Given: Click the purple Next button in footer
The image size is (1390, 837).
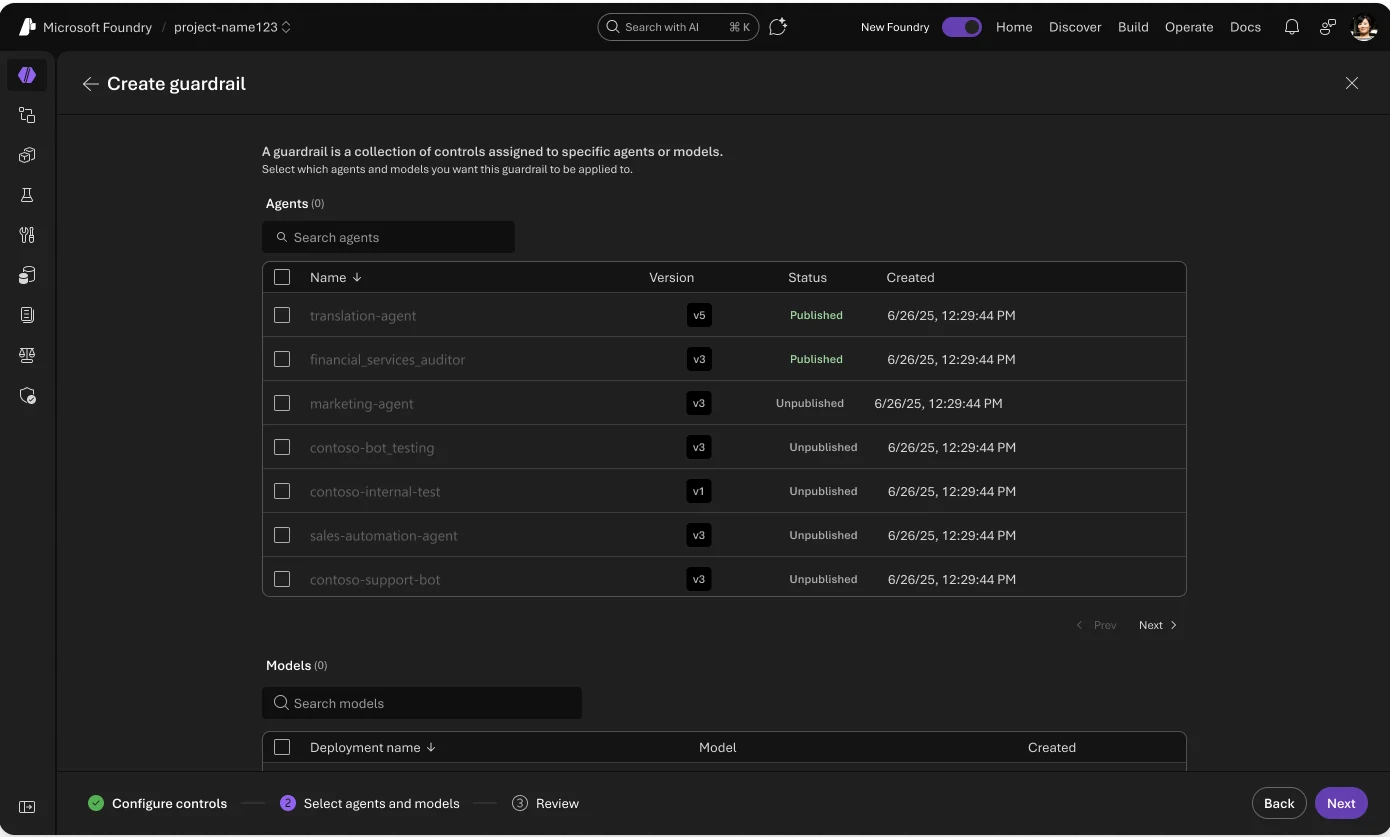Looking at the screenshot, I should click(x=1341, y=803).
